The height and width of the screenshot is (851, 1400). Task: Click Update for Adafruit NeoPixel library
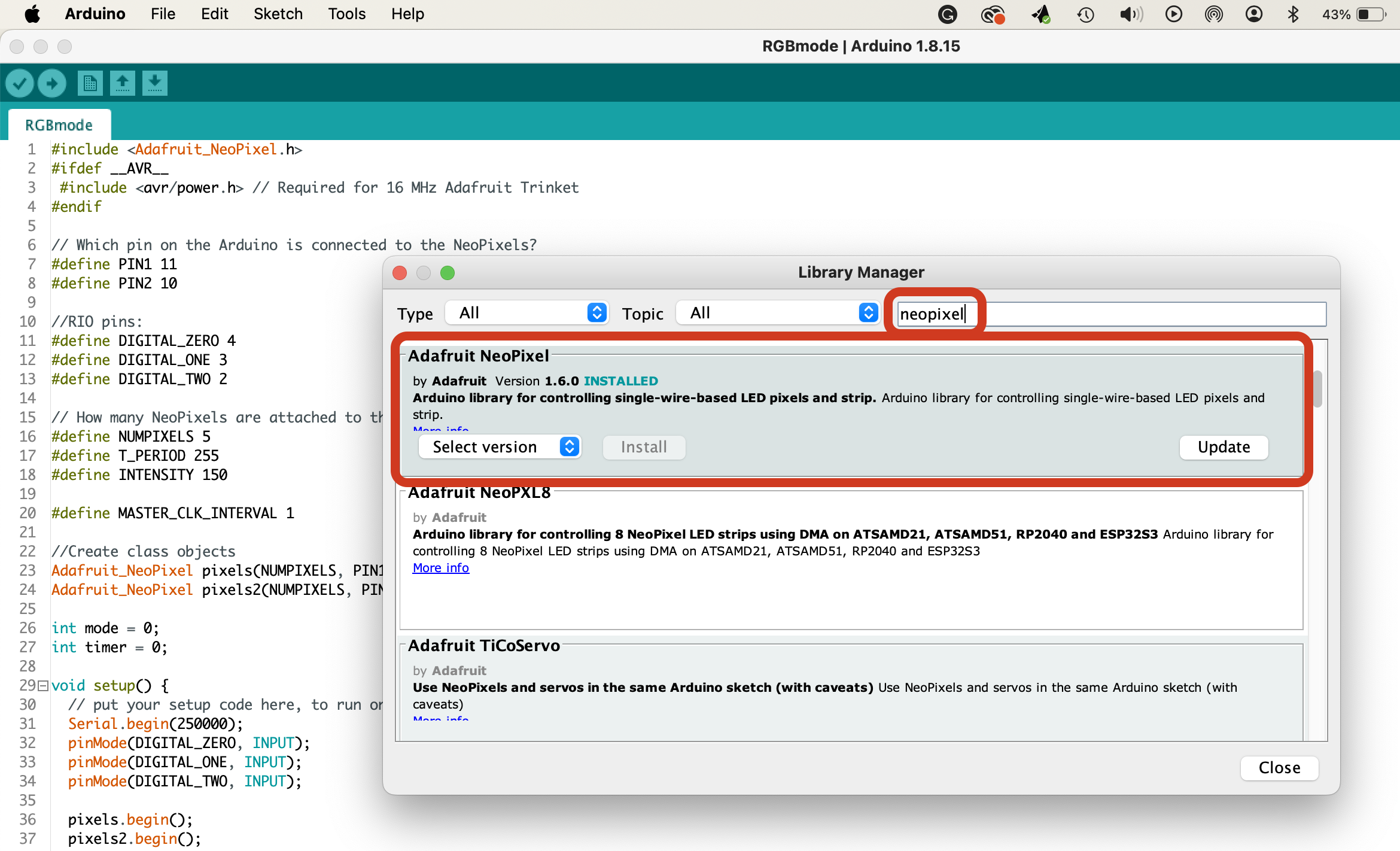(x=1224, y=447)
